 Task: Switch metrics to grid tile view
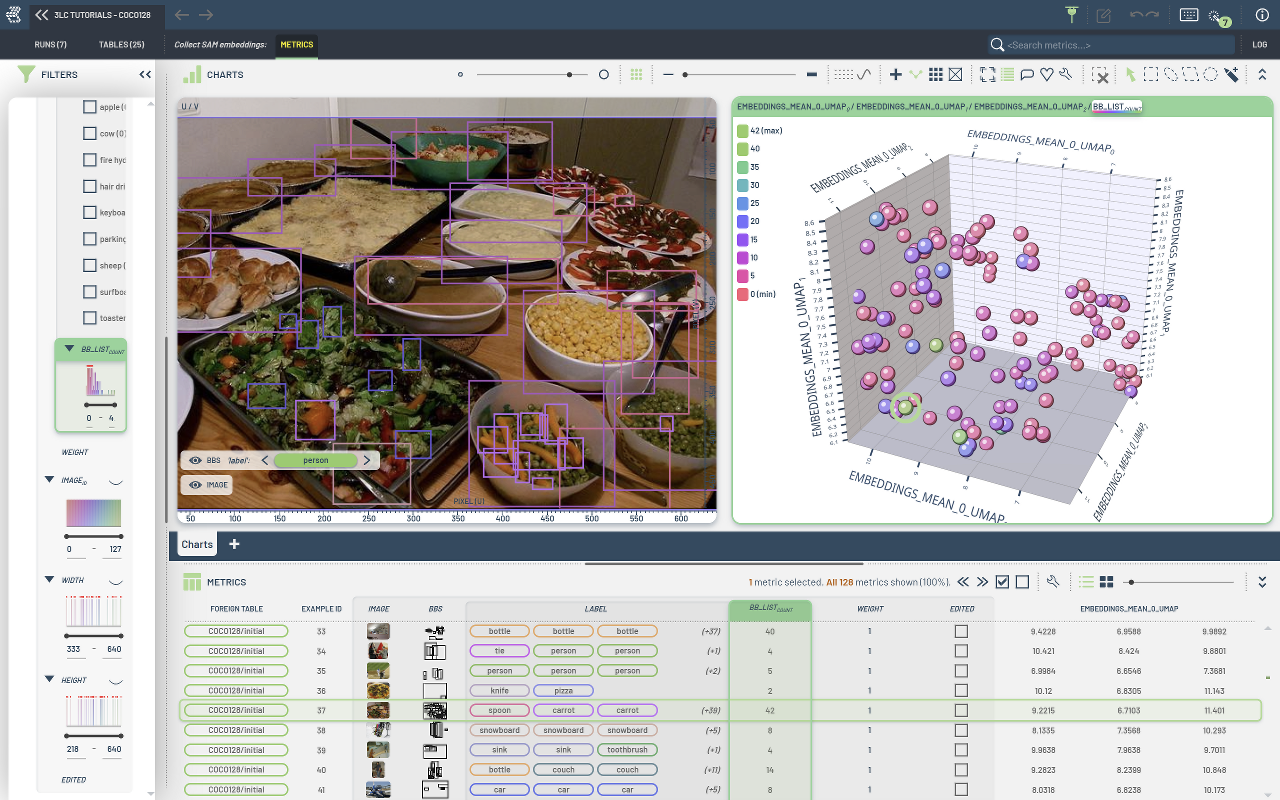[x=1106, y=582]
